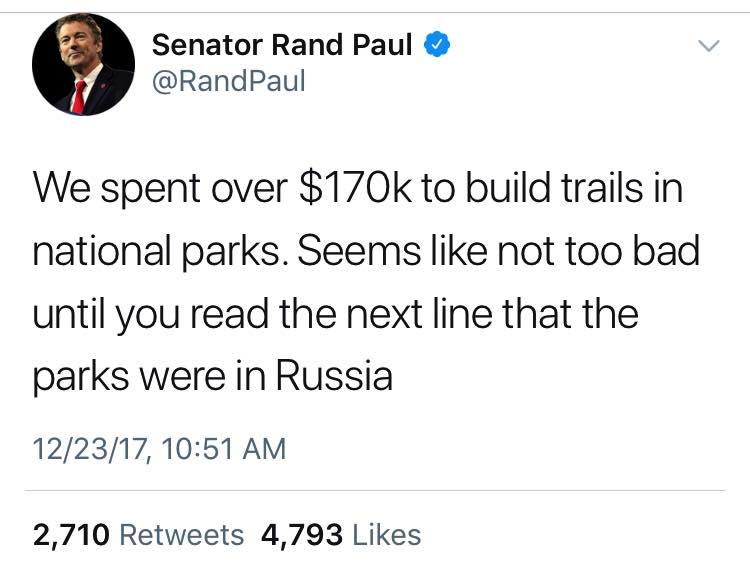
Task: Click the 10:51 AM time text
Action: pos(224,449)
